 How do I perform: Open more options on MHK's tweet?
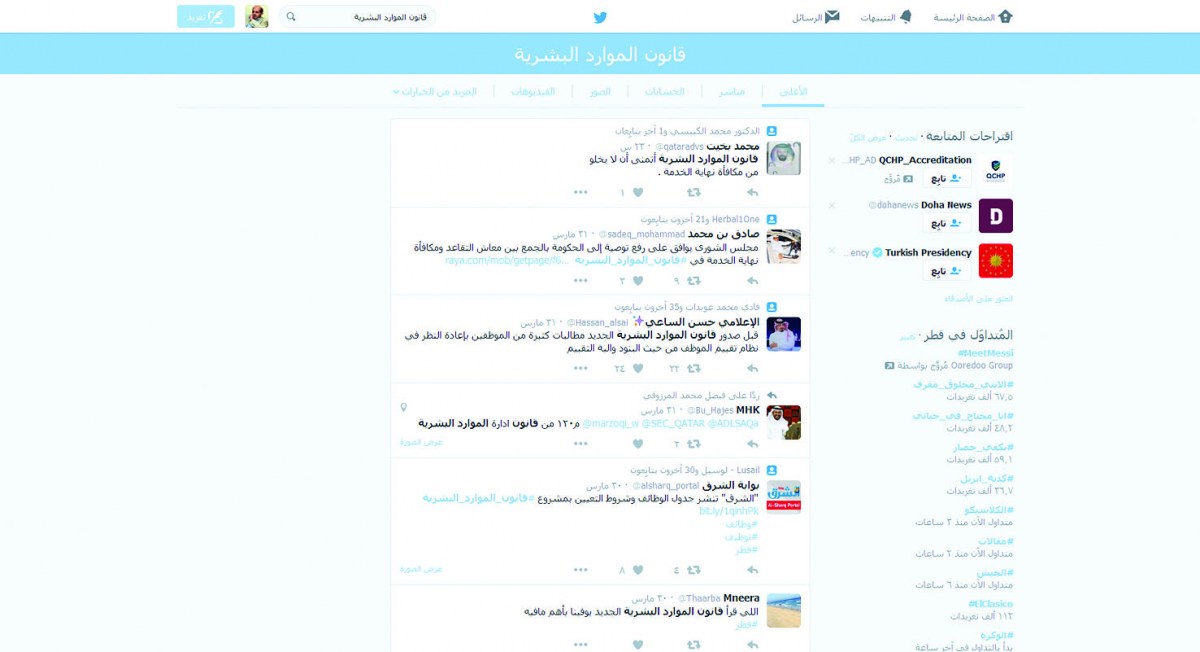click(581, 444)
